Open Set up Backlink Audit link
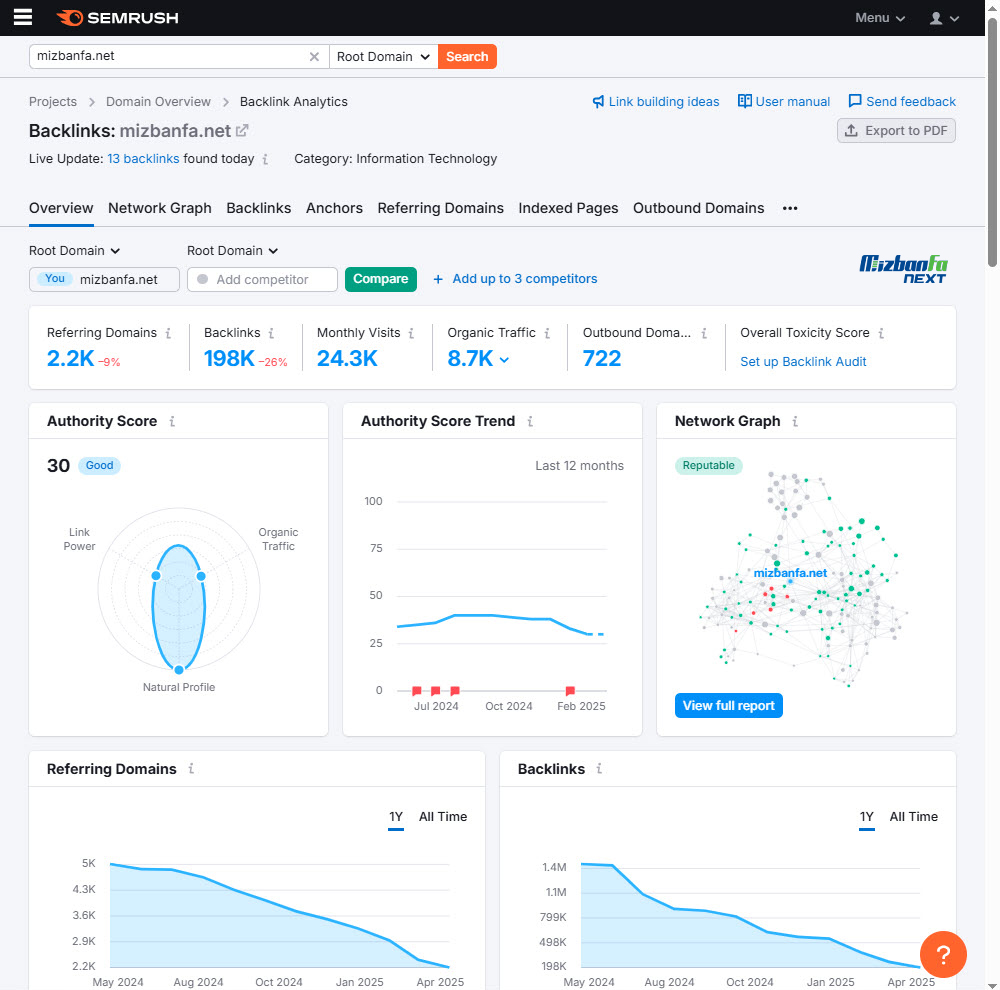This screenshot has width=1000, height=990. (803, 362)
